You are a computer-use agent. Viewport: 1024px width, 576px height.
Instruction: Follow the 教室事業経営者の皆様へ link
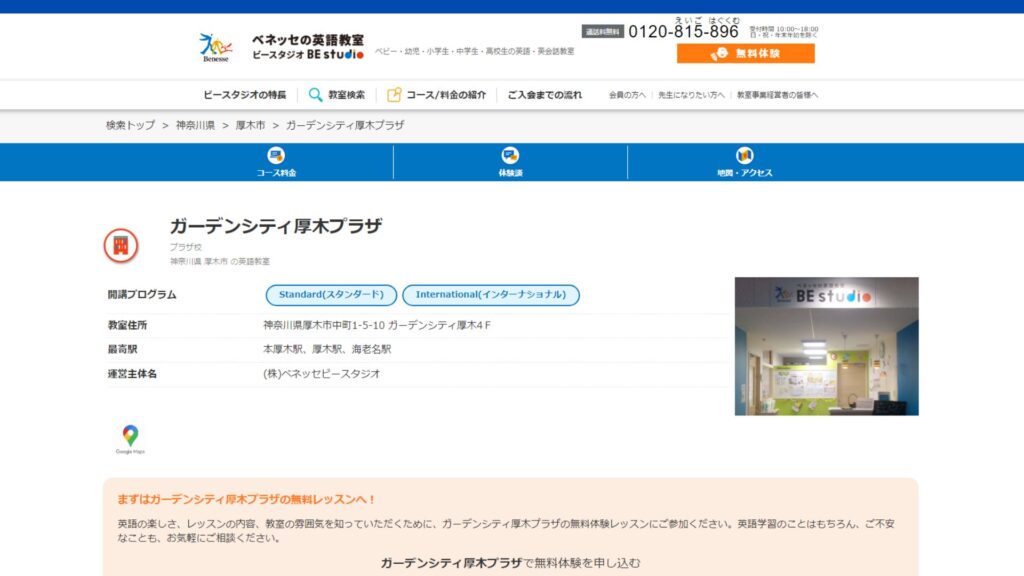pos(777,95)
